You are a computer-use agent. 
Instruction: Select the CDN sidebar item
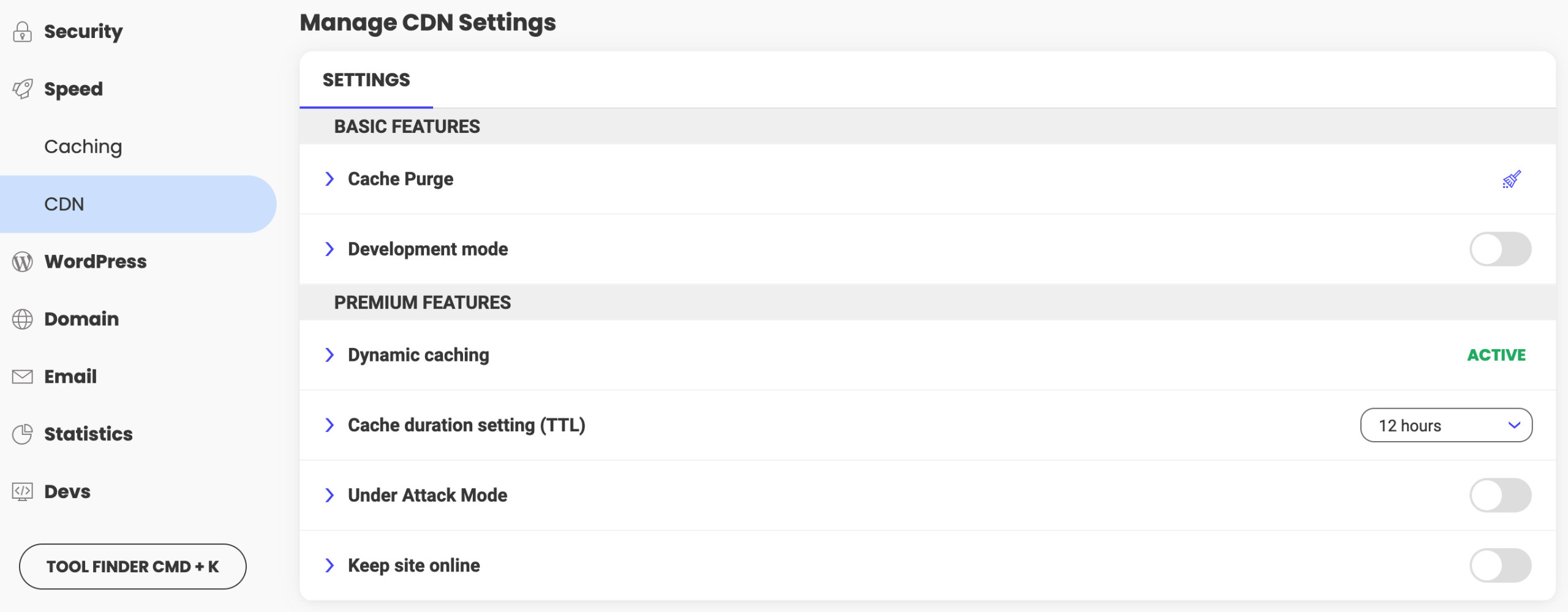coord(138,204)
